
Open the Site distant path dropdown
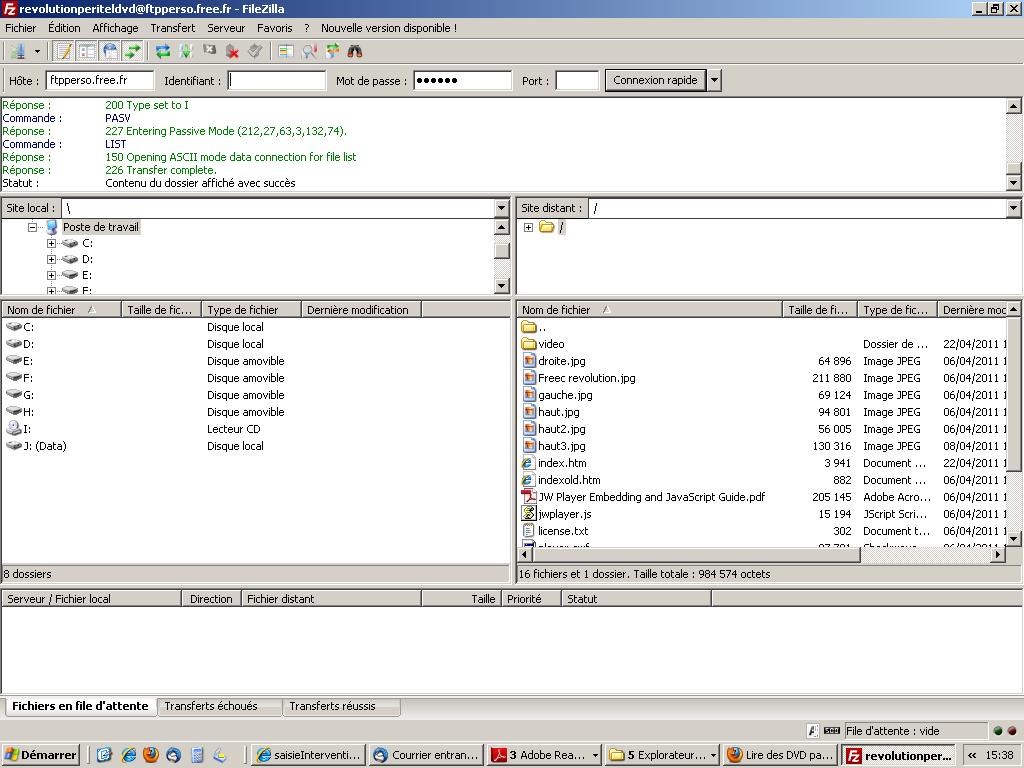(1014, 208)
